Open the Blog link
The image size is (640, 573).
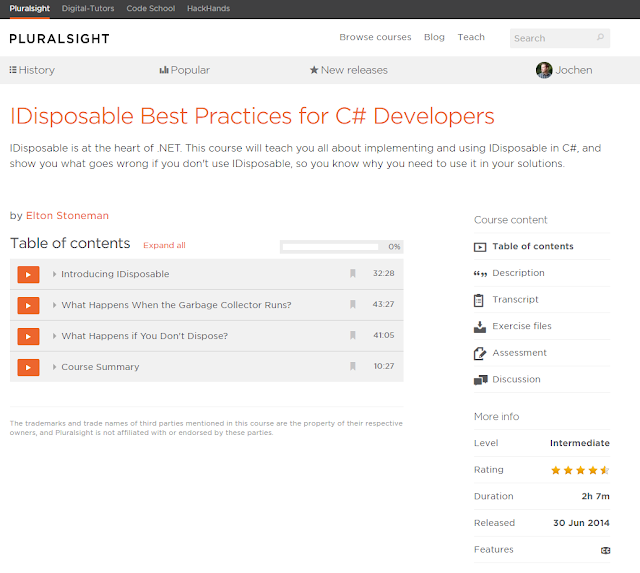coord(434,37)
